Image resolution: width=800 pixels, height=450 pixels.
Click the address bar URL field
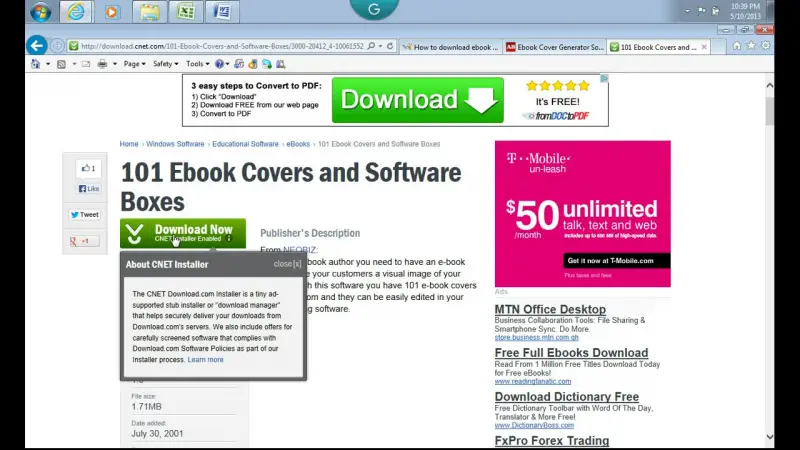point(222,46)
